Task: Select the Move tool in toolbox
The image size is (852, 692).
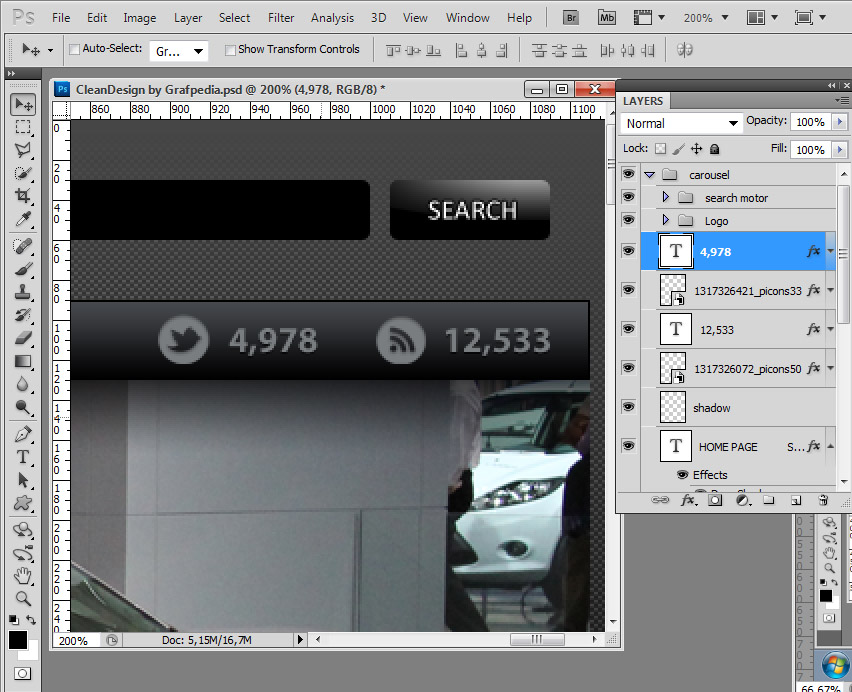Action: (23, 104)
